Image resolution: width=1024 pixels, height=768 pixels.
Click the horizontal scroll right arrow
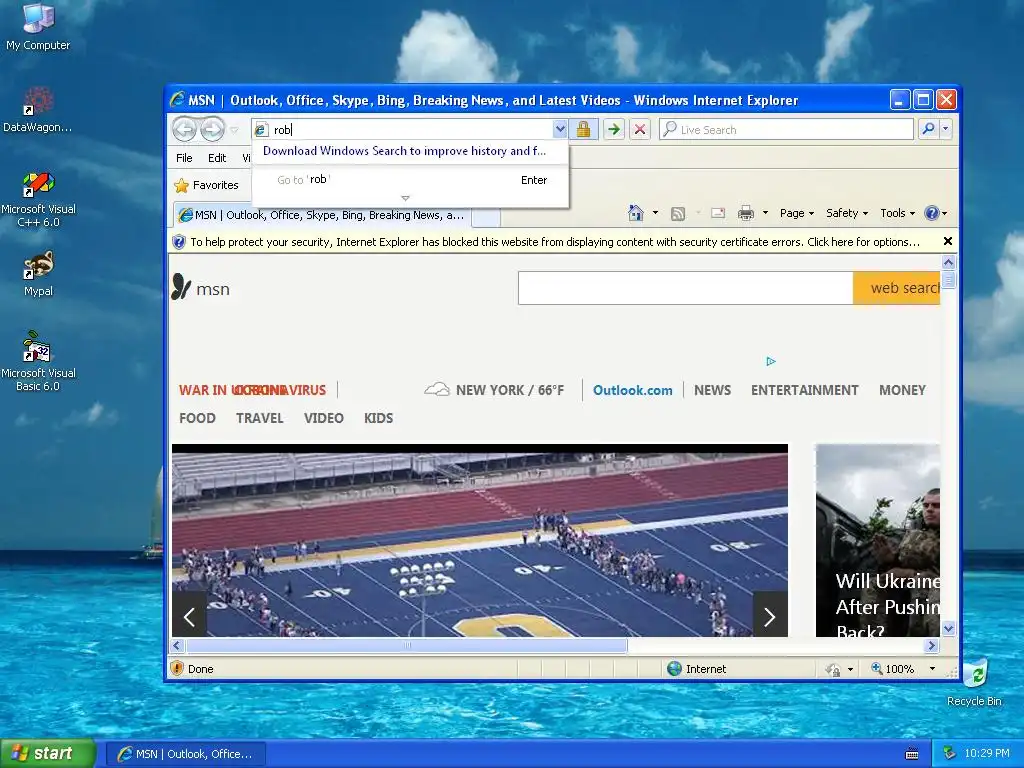tap(931, 645)
